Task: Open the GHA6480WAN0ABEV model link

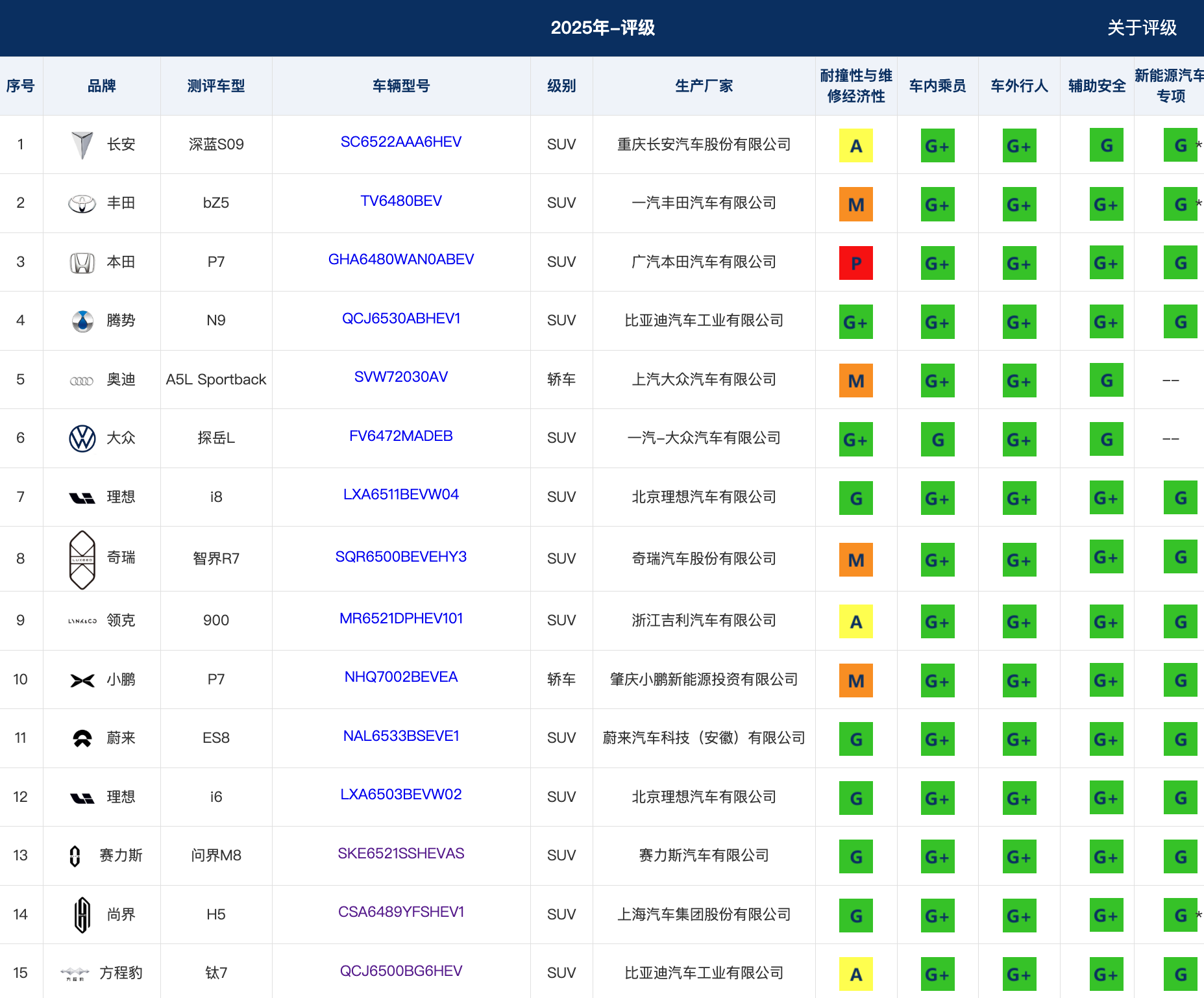Action: [401, 260]
